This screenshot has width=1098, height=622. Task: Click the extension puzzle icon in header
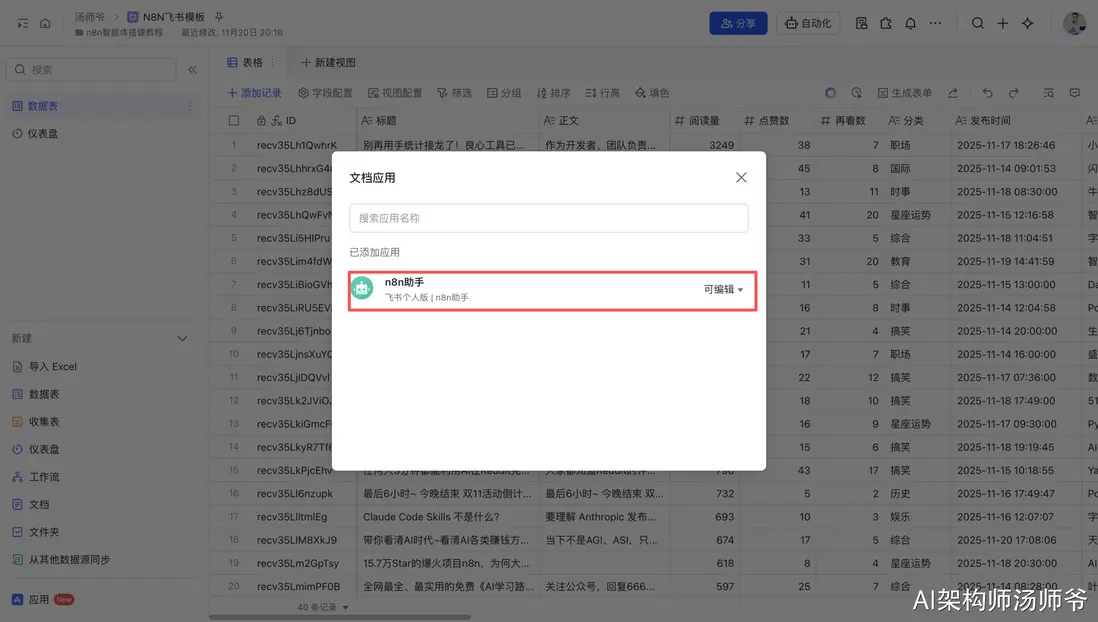point(886,23)
